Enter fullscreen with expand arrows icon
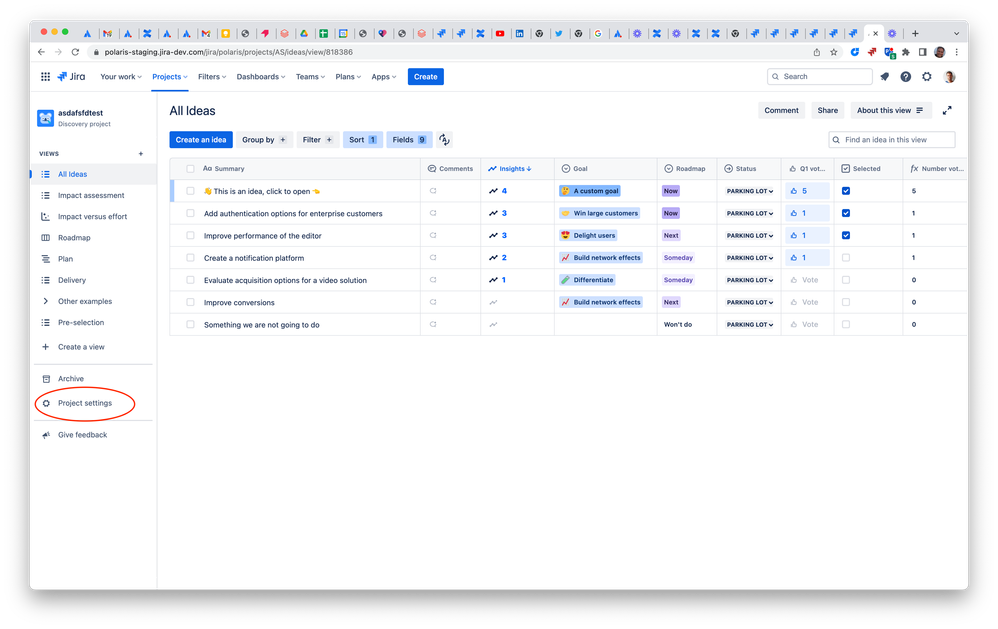This screenshot has width=998, height=629. point(947,110)
